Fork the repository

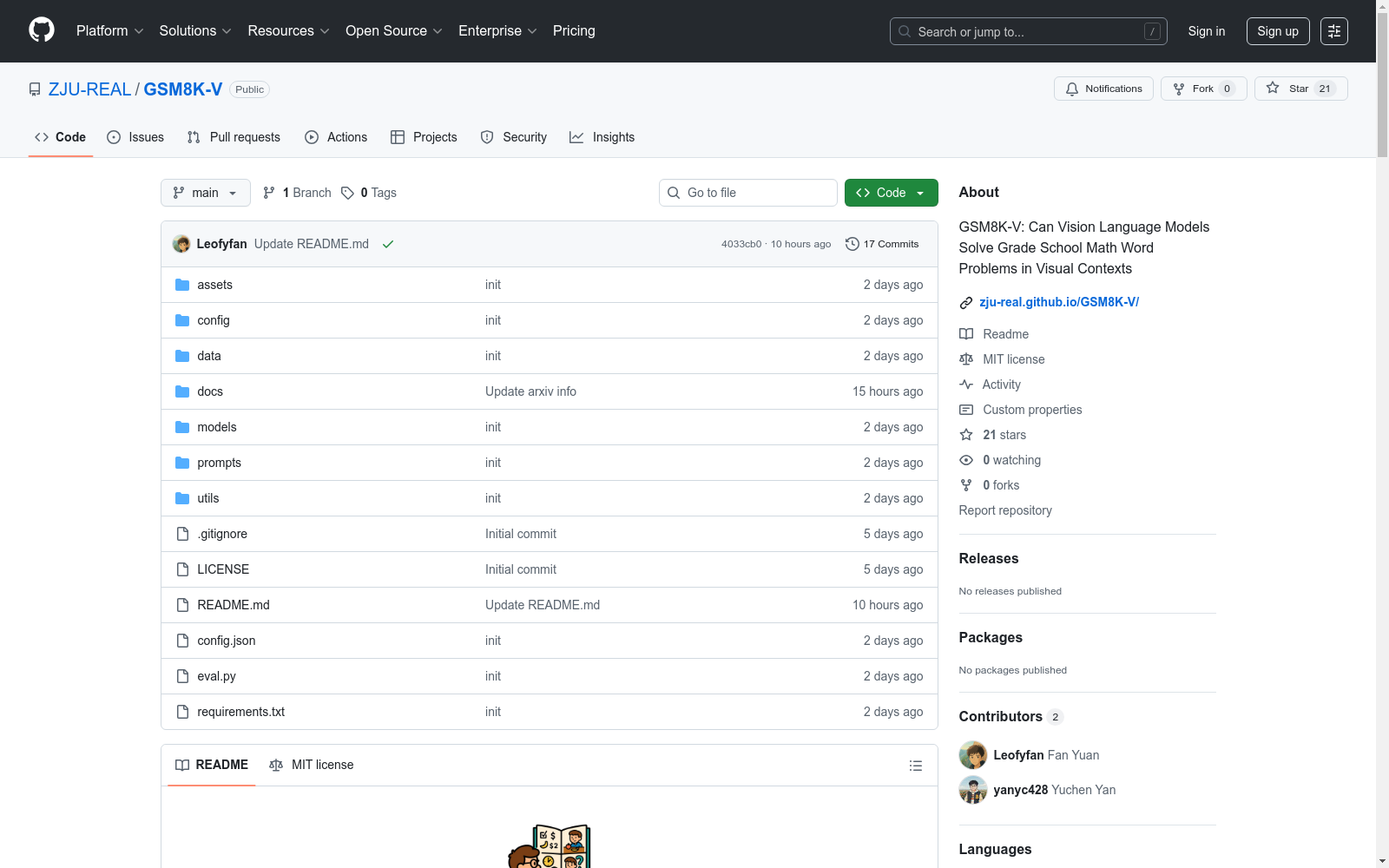[1204, 89]
